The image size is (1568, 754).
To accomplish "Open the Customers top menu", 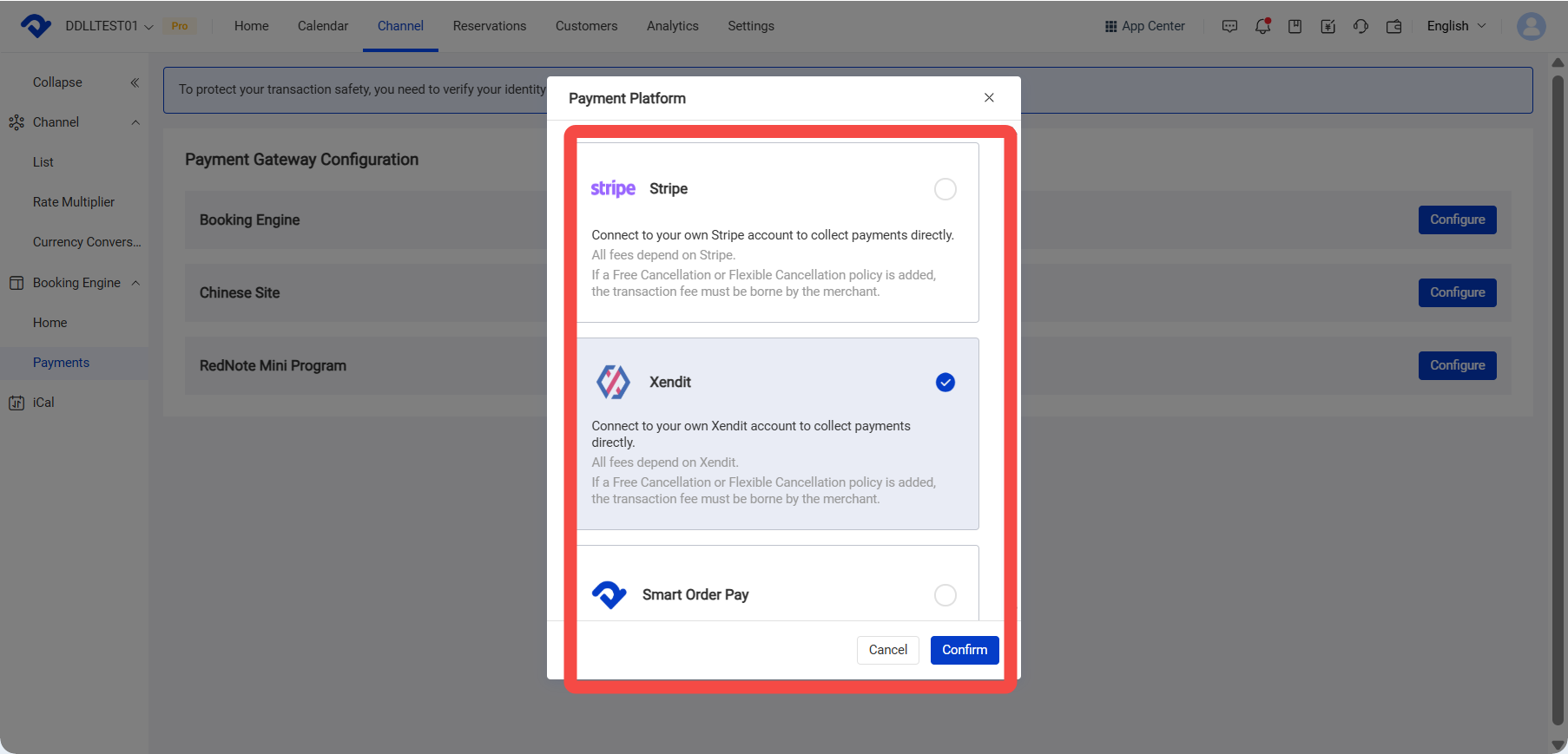I will 587,26.
